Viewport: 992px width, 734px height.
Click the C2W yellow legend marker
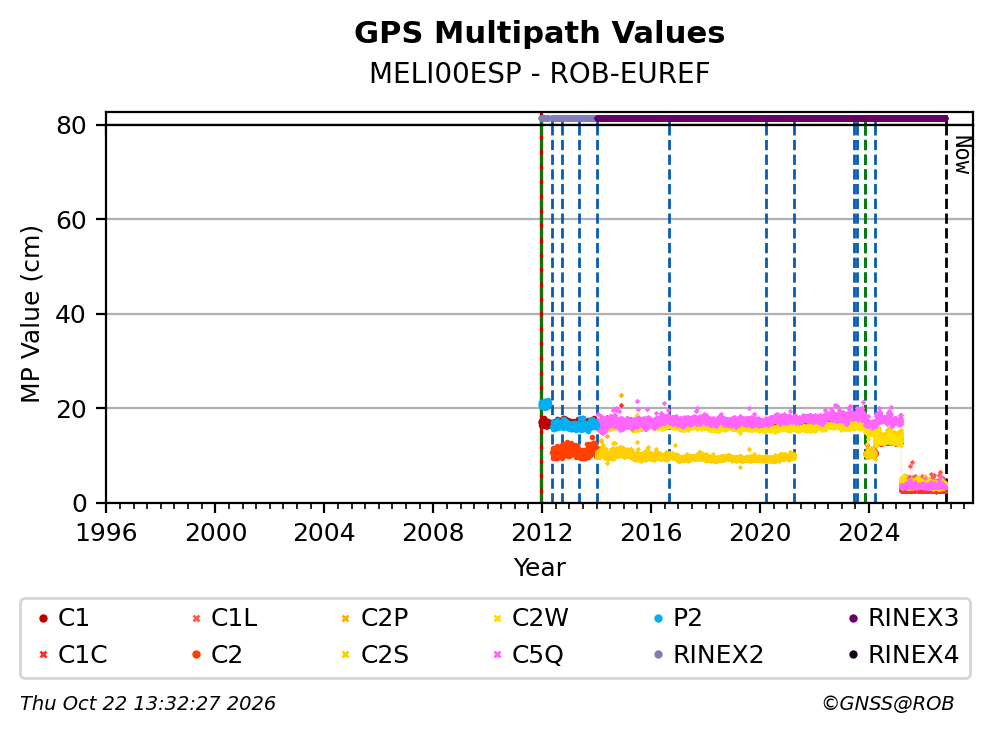click(497, 618)
